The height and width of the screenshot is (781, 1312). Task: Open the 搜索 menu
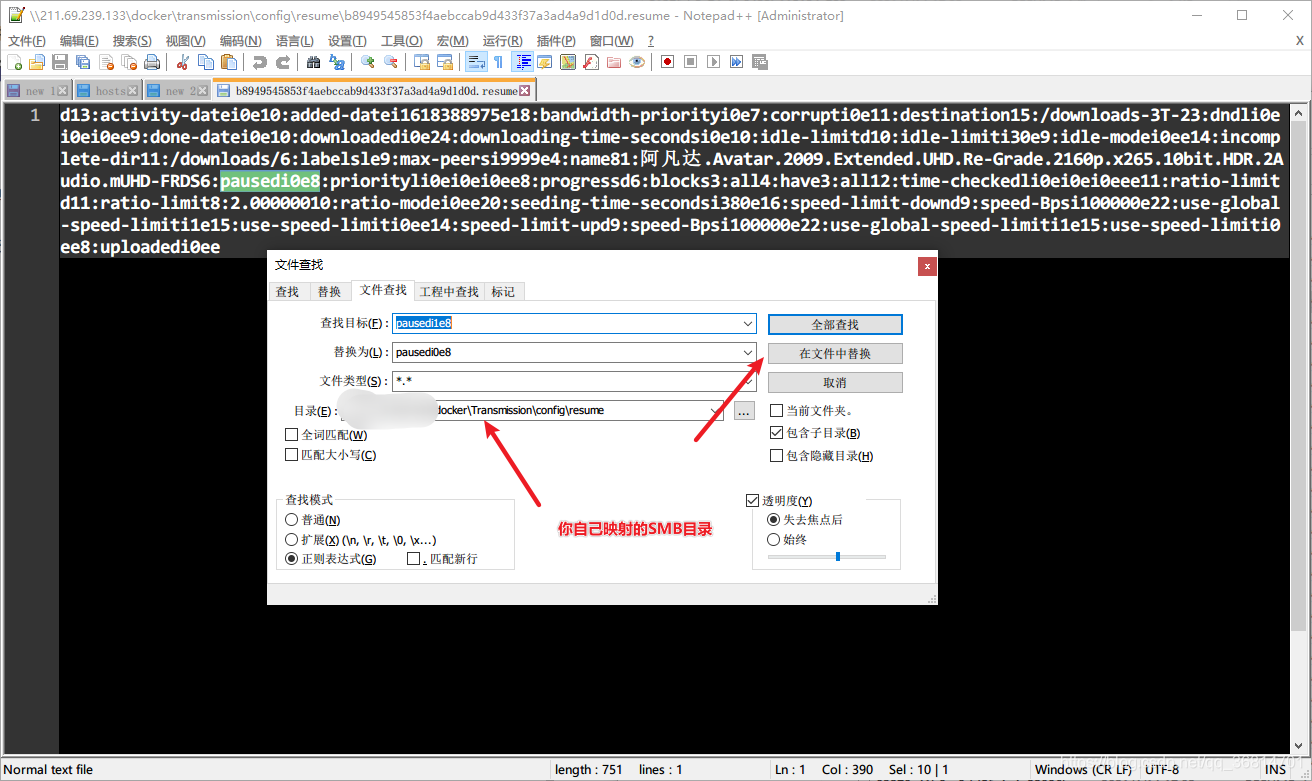(x=132, y=41)
